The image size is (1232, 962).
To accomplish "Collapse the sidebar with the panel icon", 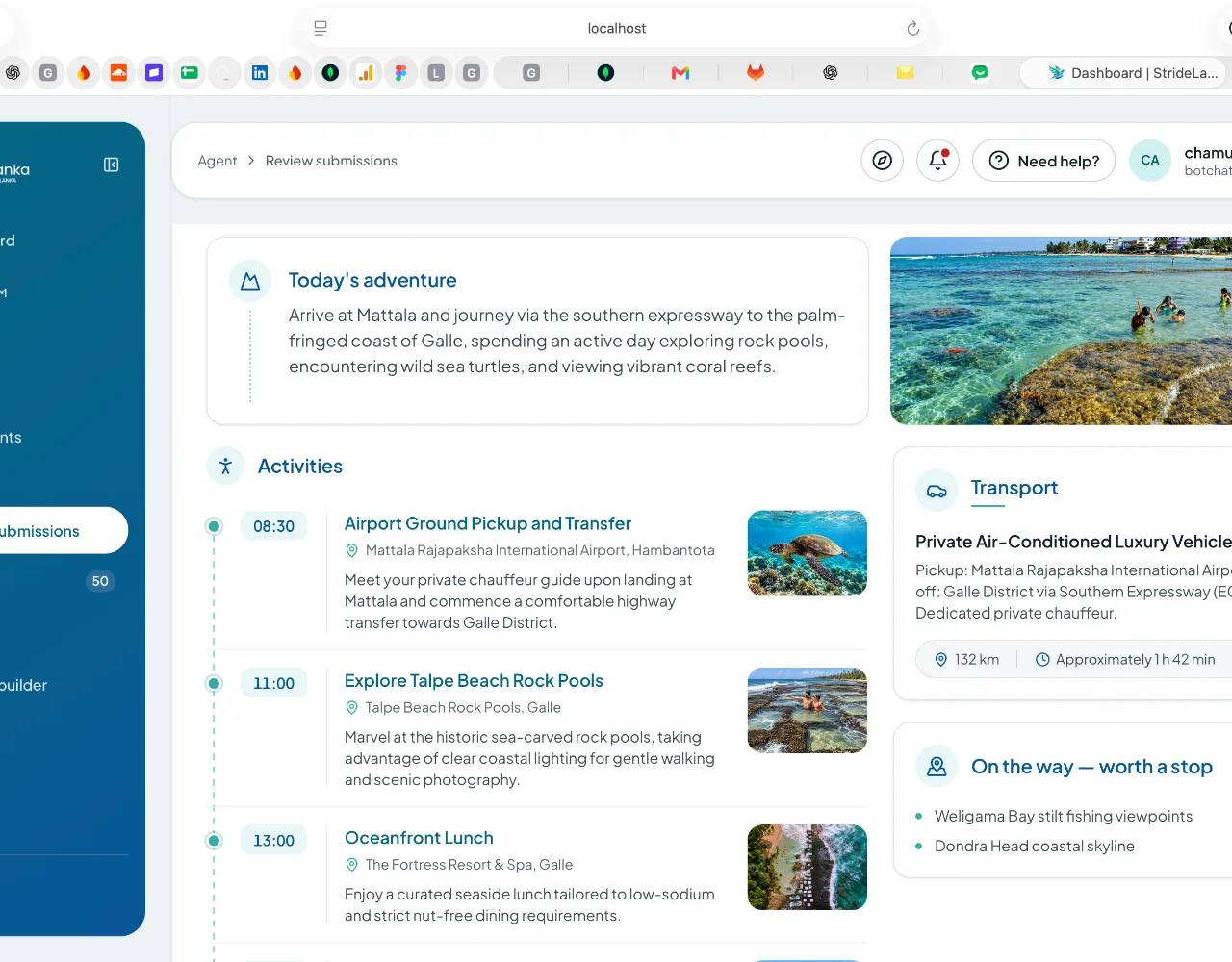I will pos(112,165).
